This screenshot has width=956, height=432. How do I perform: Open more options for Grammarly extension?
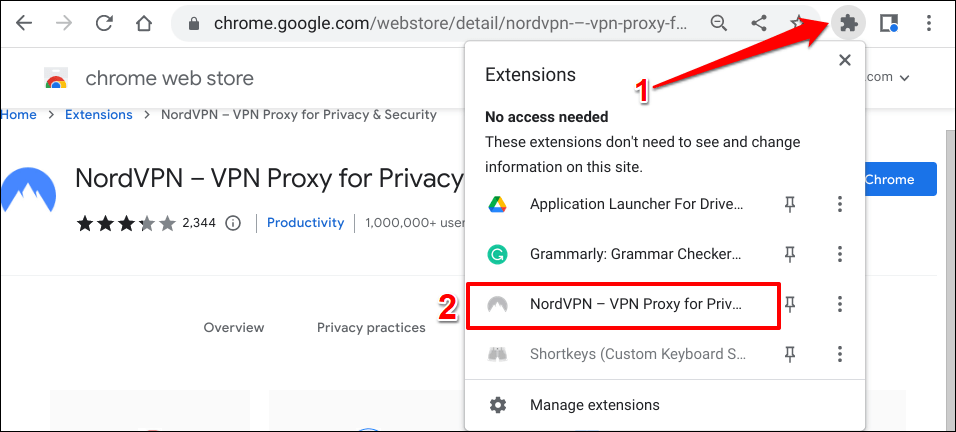click(x=840, y=254)
